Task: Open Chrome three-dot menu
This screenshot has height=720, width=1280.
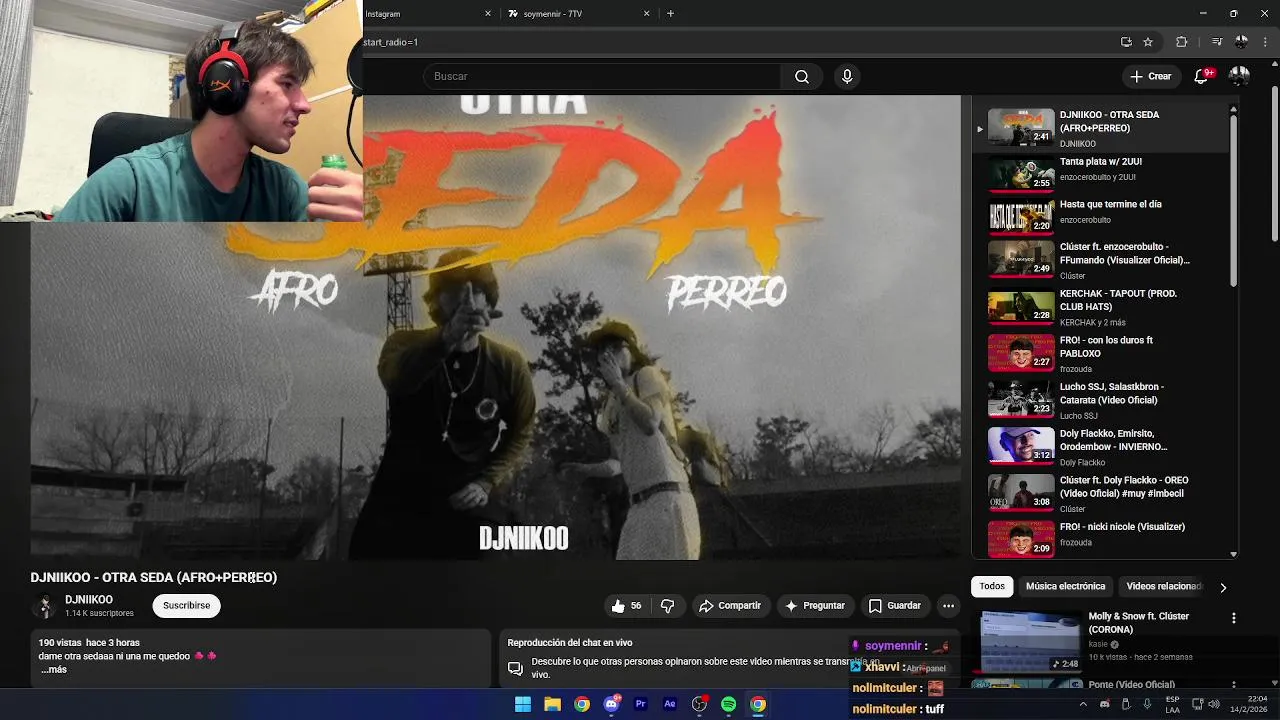Action: click(1265, 42)
